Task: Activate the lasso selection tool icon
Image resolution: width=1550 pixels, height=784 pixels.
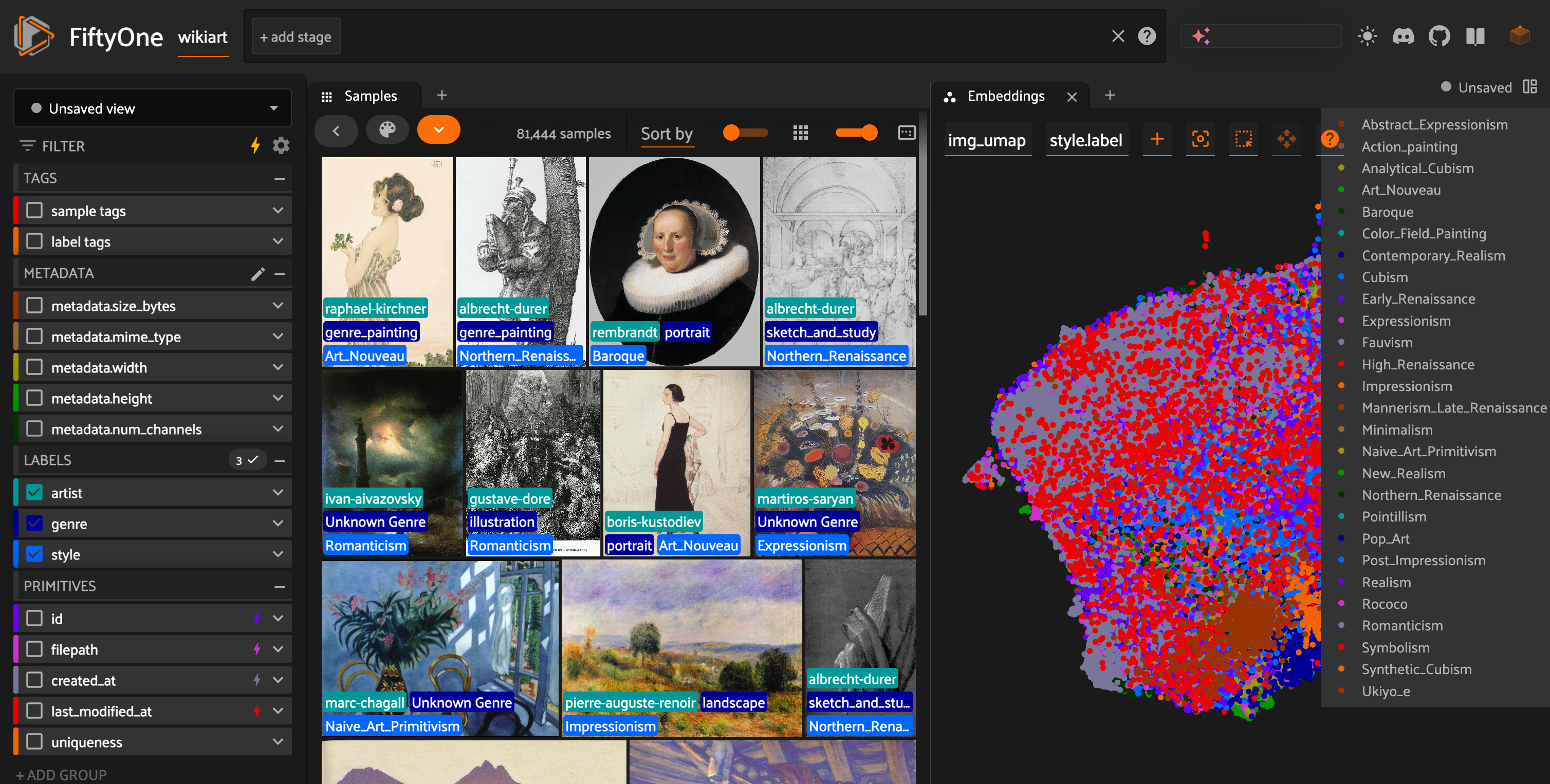Action: click(x=1243, y=140)
